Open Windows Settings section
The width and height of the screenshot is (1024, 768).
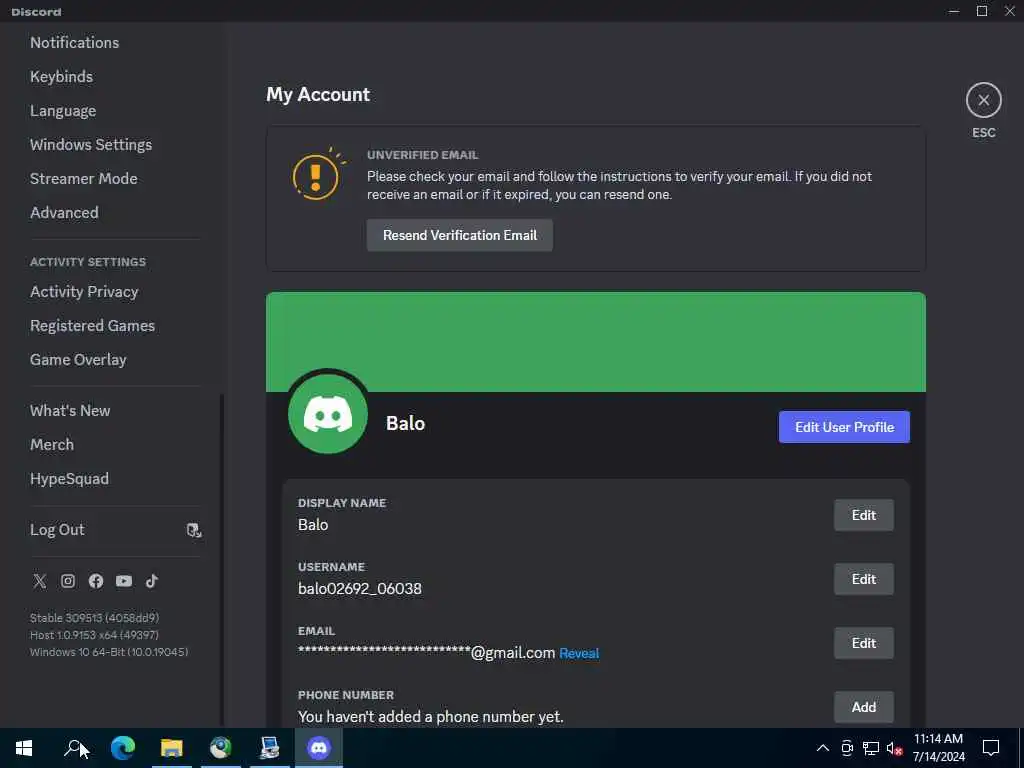click(91, 144)
